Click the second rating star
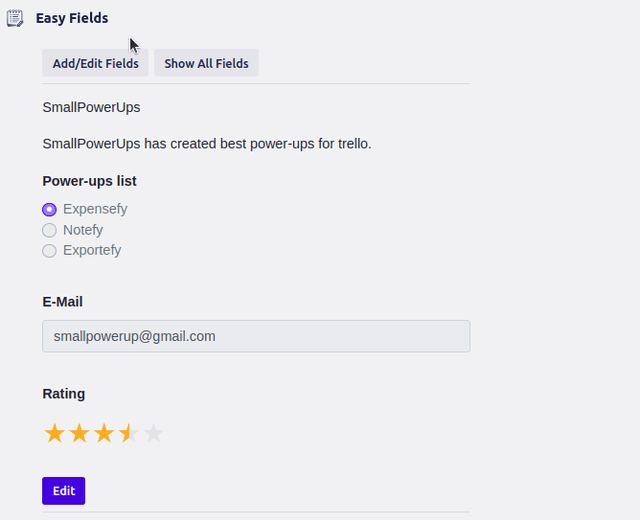Image resolution: width=640 pixels, height=520 pixels. [x=79, y=433]
